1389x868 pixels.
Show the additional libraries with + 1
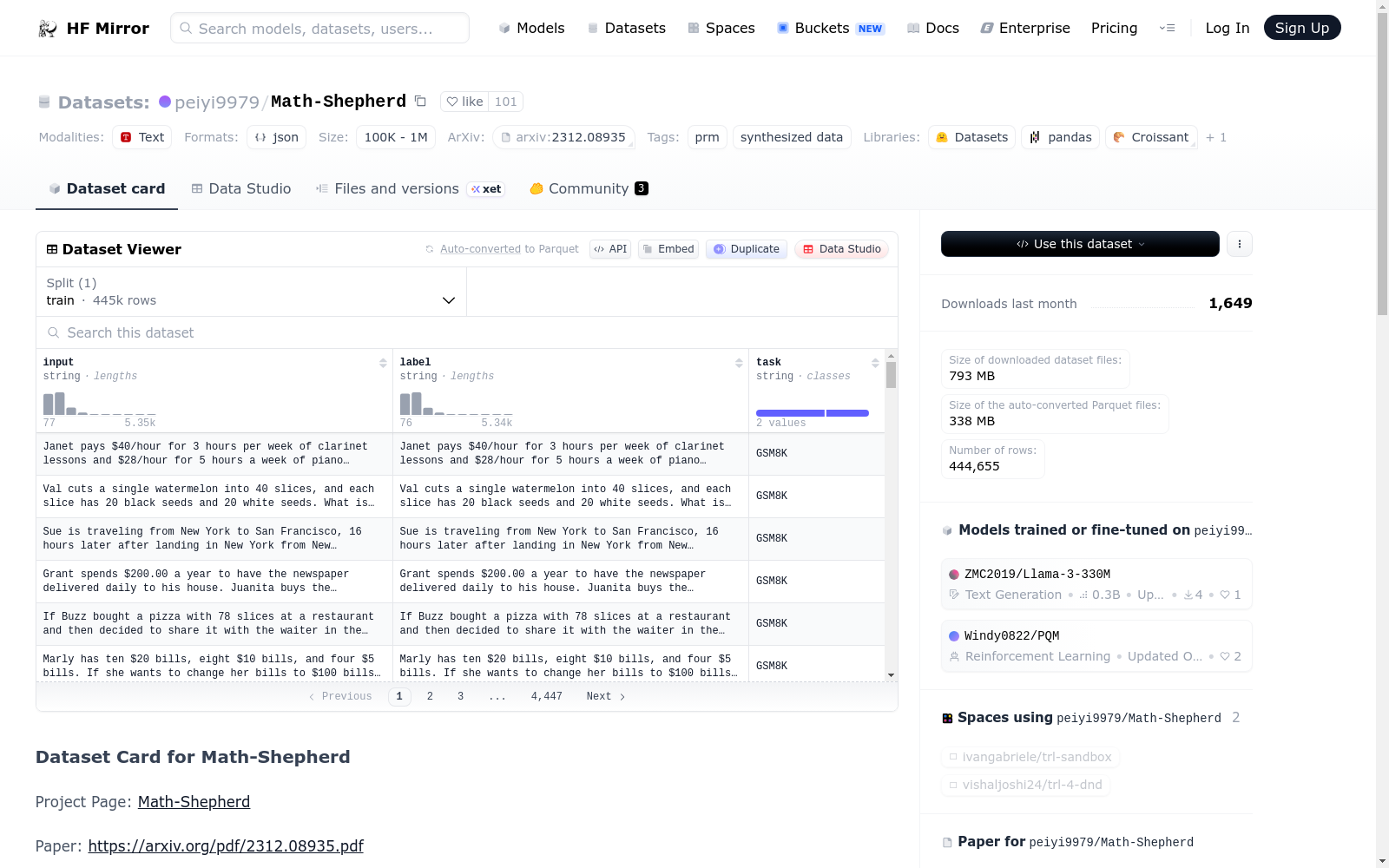[1216, 137]
